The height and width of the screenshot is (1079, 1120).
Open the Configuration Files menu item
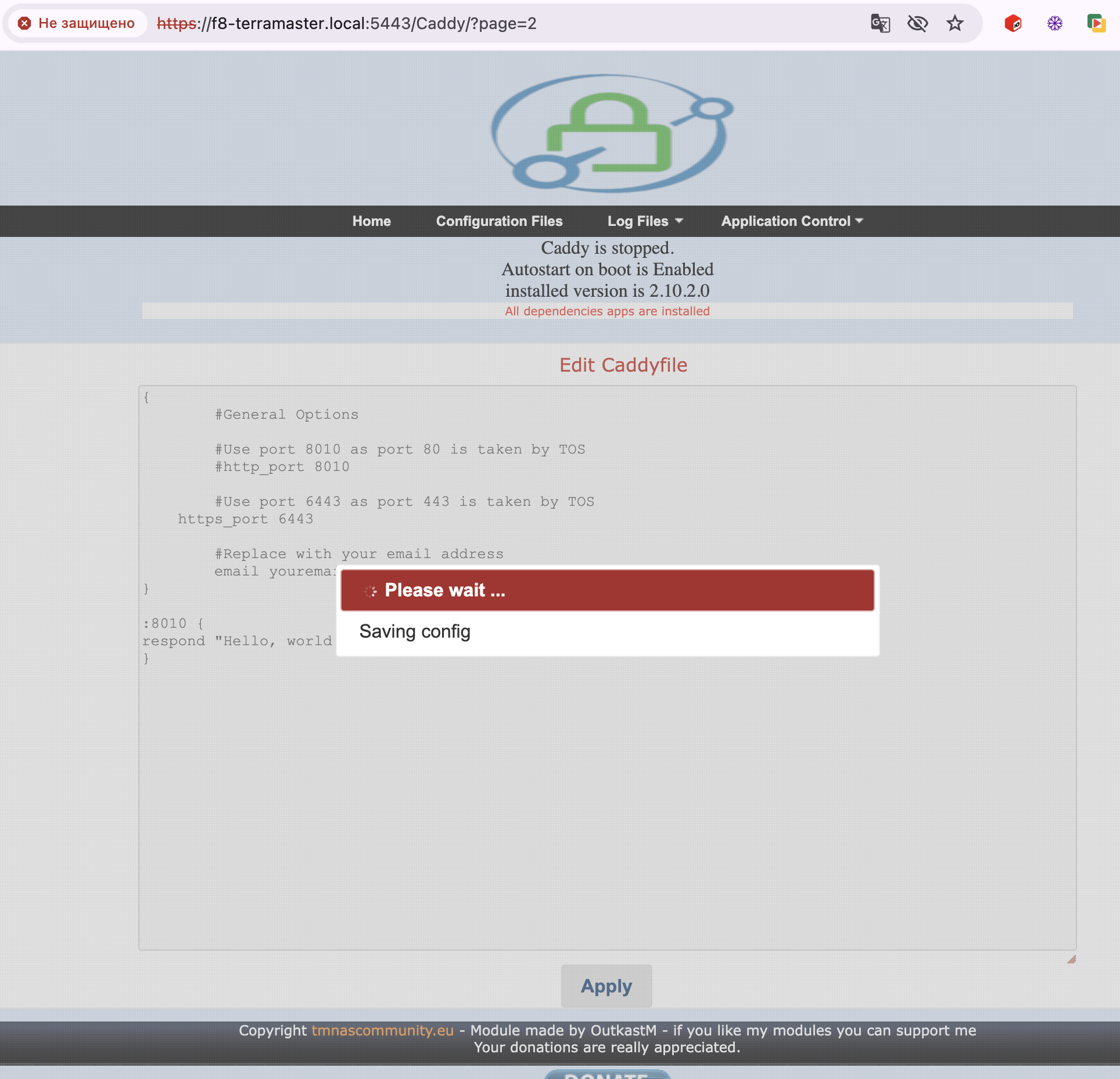click(x=499, y=221)
